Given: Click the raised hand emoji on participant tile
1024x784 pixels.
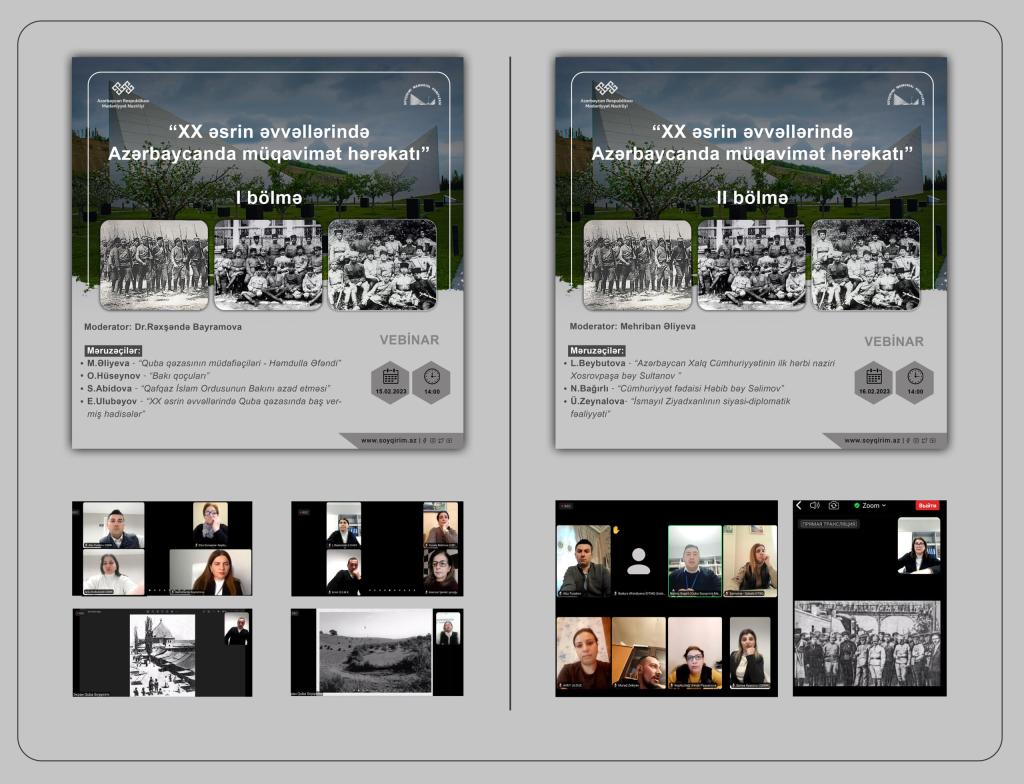Looking at the screenshot, I should [x=615, y=530].
